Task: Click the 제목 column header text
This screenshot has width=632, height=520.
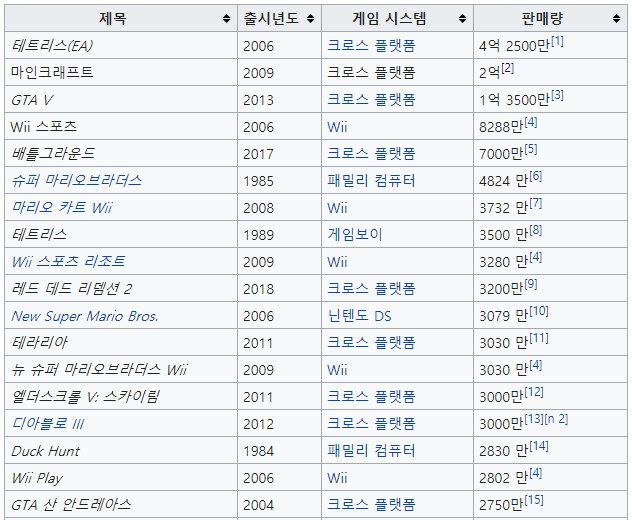Action: point(113,19)
